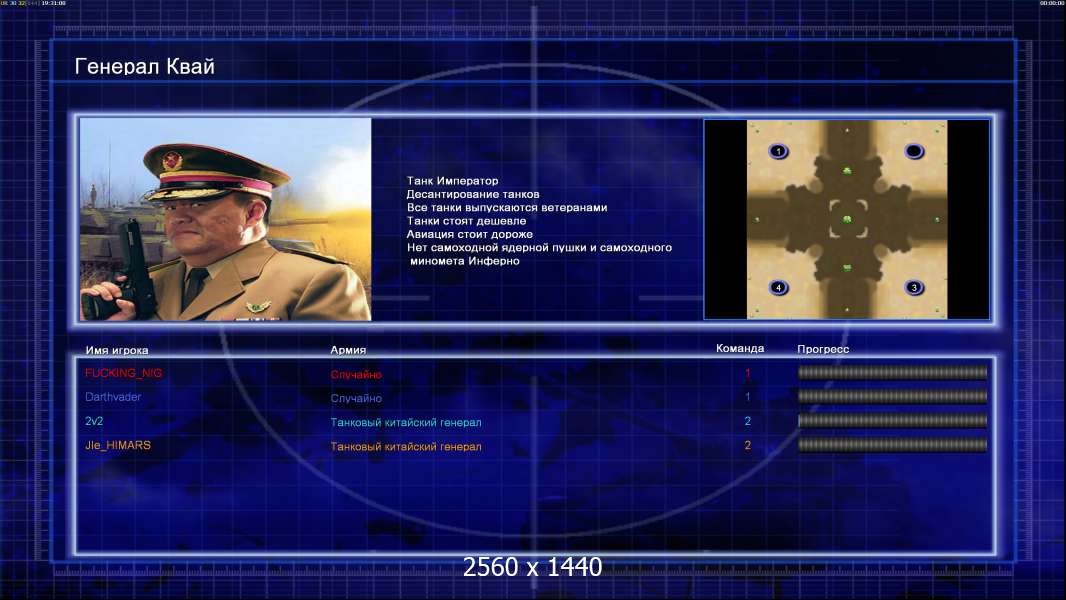Click Jle_HIMARS's team number 2

(x=747, y=445)
